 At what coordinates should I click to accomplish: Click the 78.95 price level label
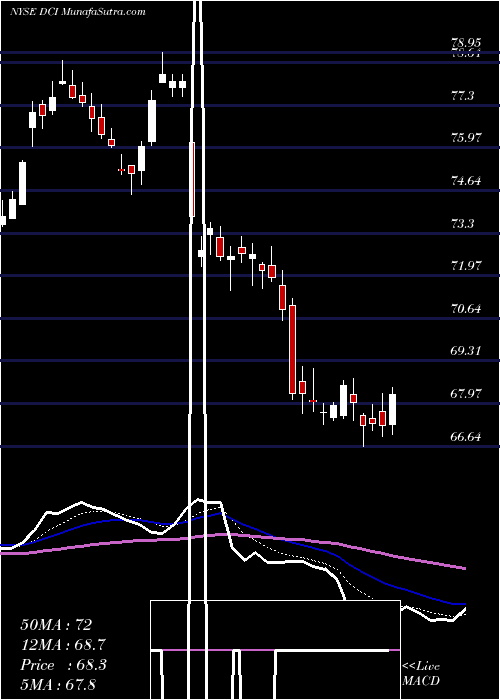pos(466,43)
